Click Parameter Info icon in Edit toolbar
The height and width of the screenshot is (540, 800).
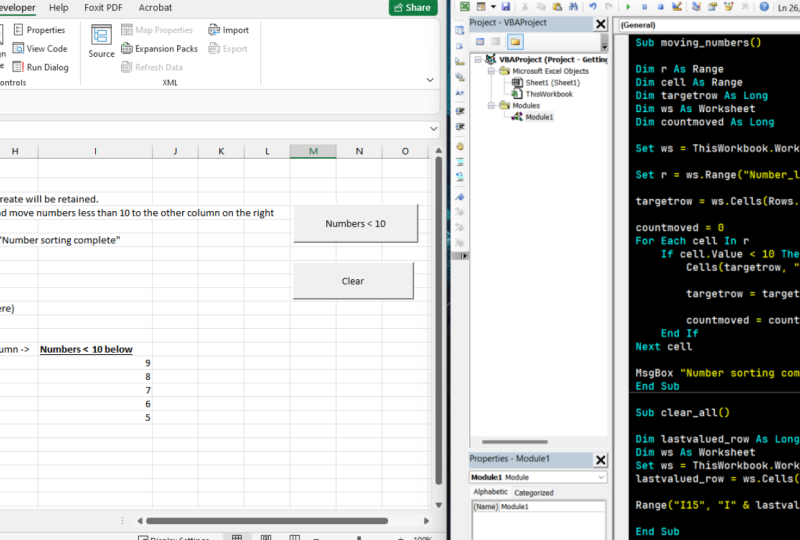click(x=460, y=77)
